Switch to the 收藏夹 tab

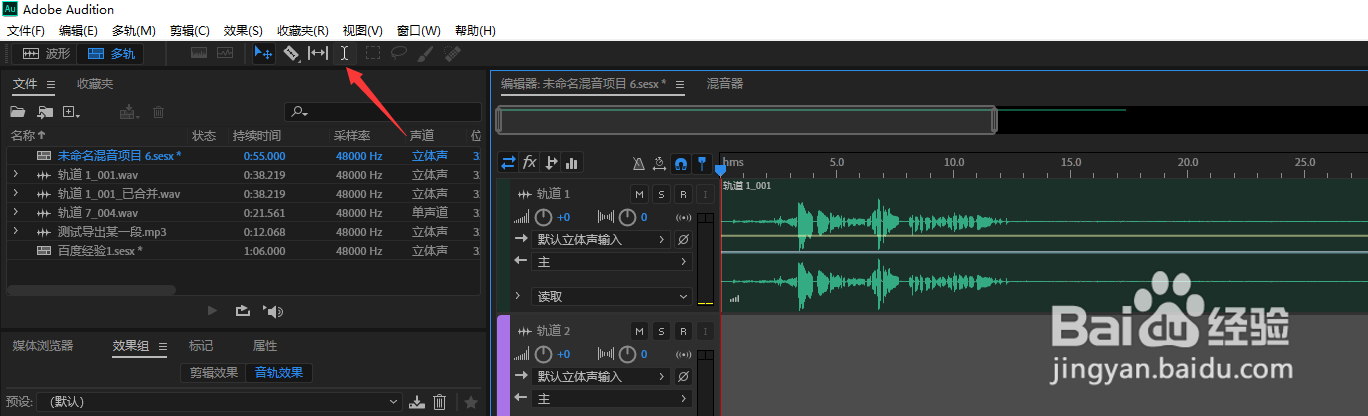pos(95,84)
